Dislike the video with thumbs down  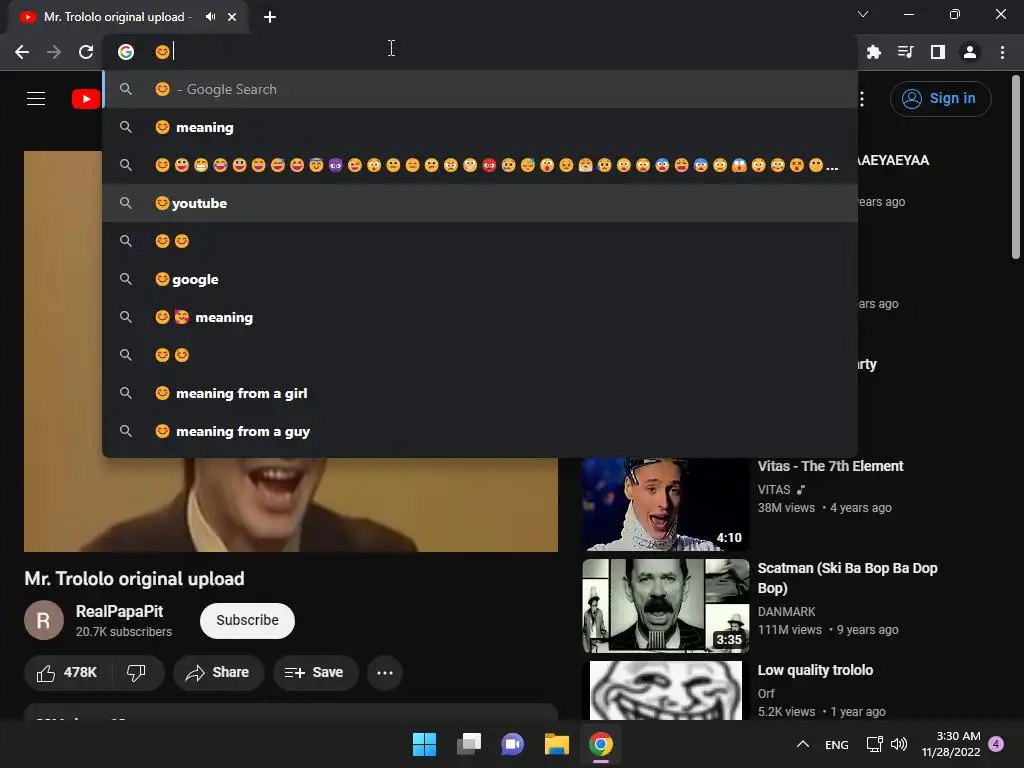pyautogui.click(x=136, y=673)
